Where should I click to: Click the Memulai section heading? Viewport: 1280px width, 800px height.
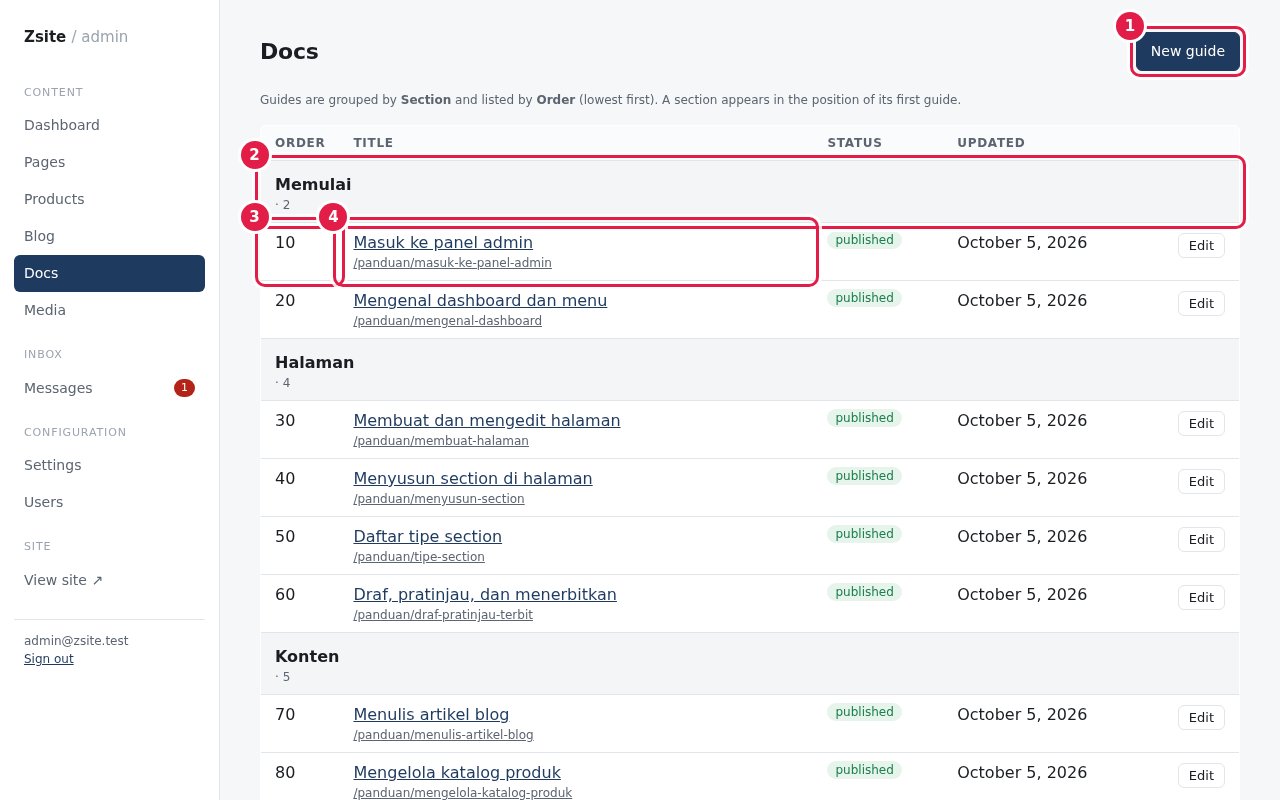click(x=313, y=184)
